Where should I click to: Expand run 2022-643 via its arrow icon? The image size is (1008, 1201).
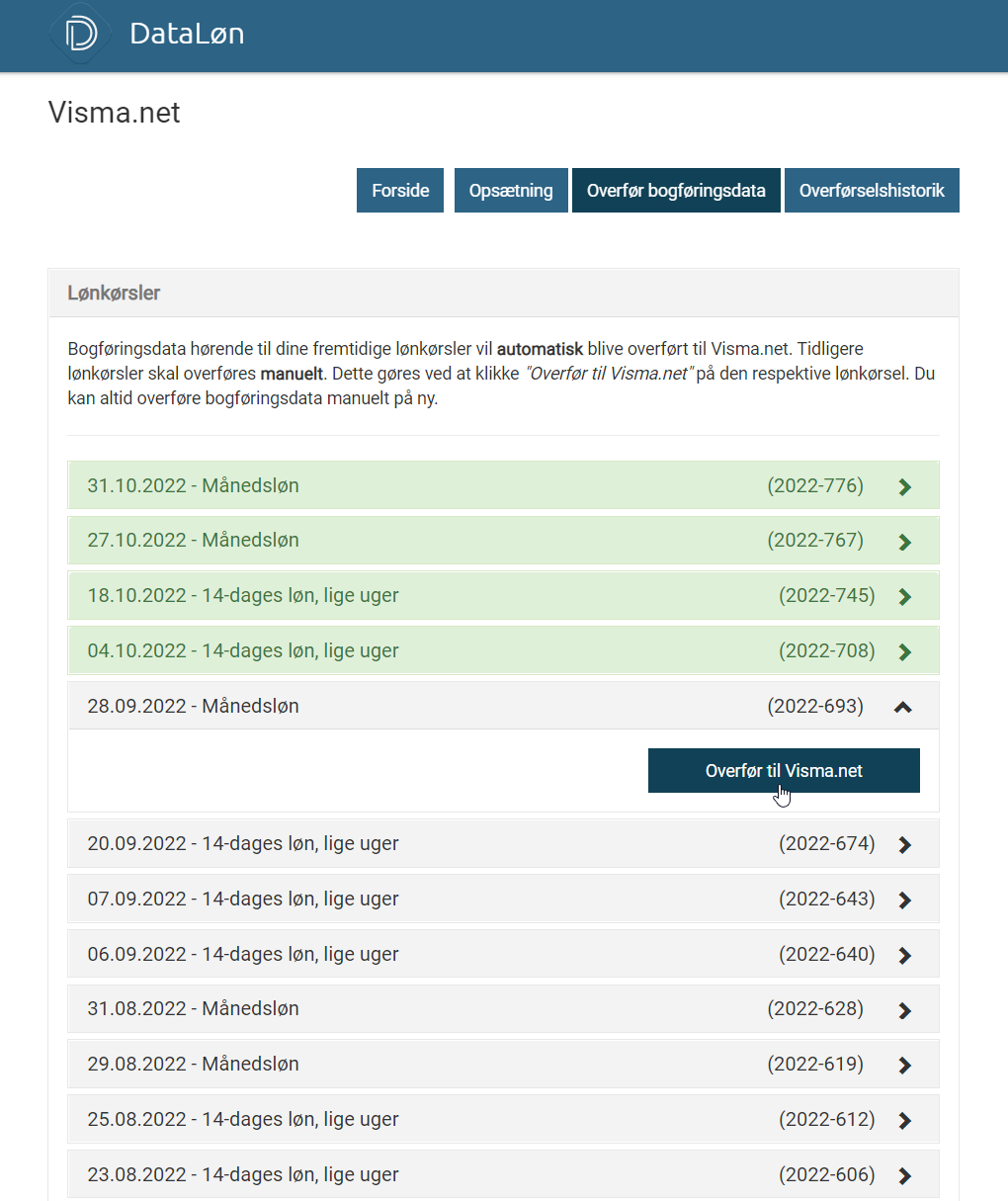coord(904,901)
